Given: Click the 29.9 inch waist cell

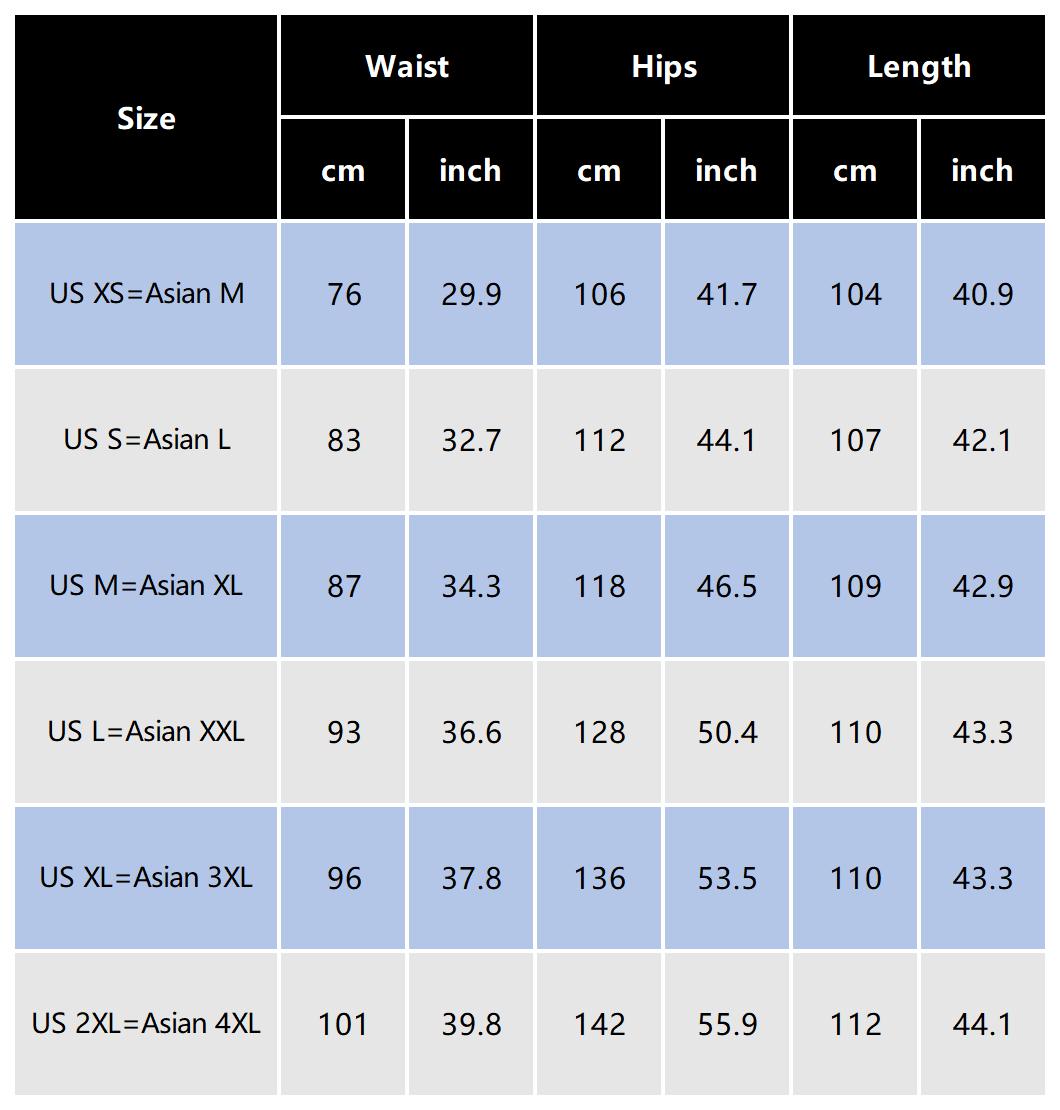Looking at the screenshot, I should coord(471,294).
